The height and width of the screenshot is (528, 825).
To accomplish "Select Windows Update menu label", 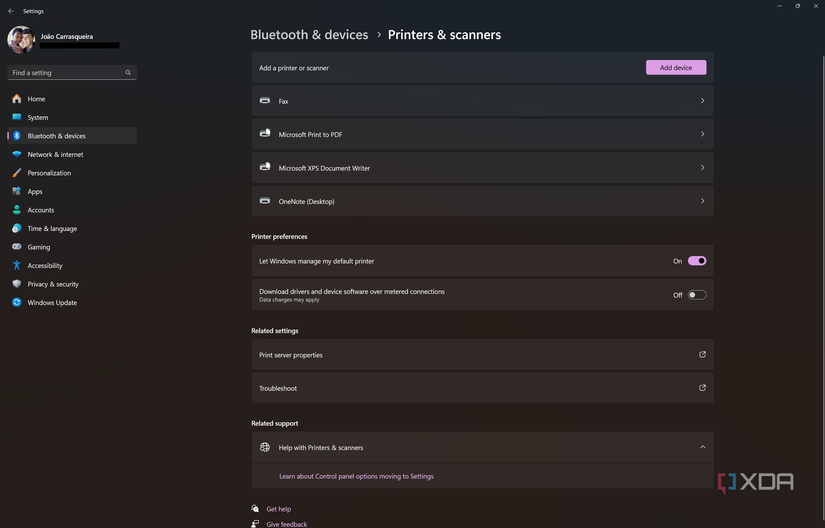I will 52,303.
